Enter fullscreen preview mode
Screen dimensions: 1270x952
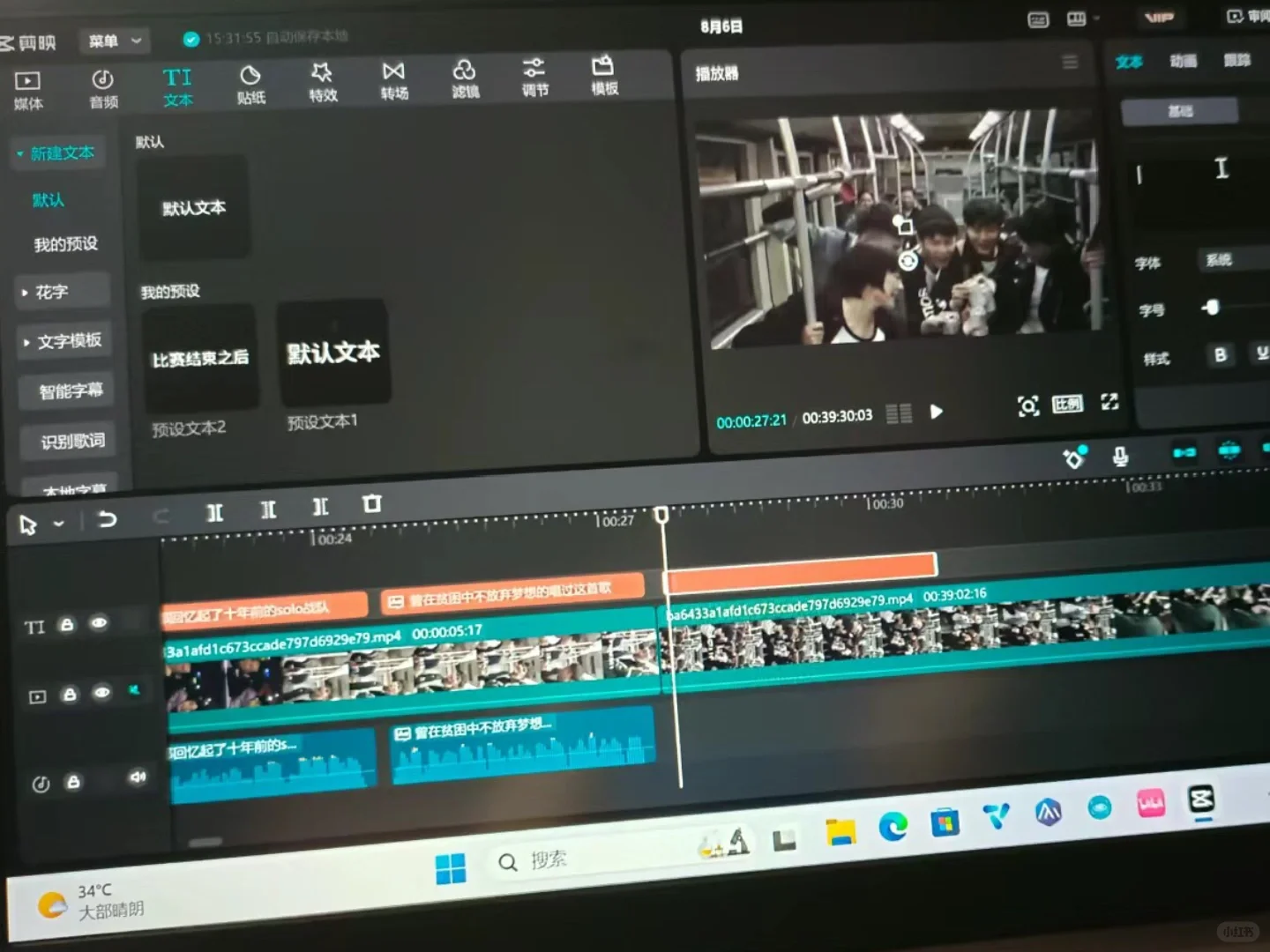pyautogui.click(x=1109, y=402)
